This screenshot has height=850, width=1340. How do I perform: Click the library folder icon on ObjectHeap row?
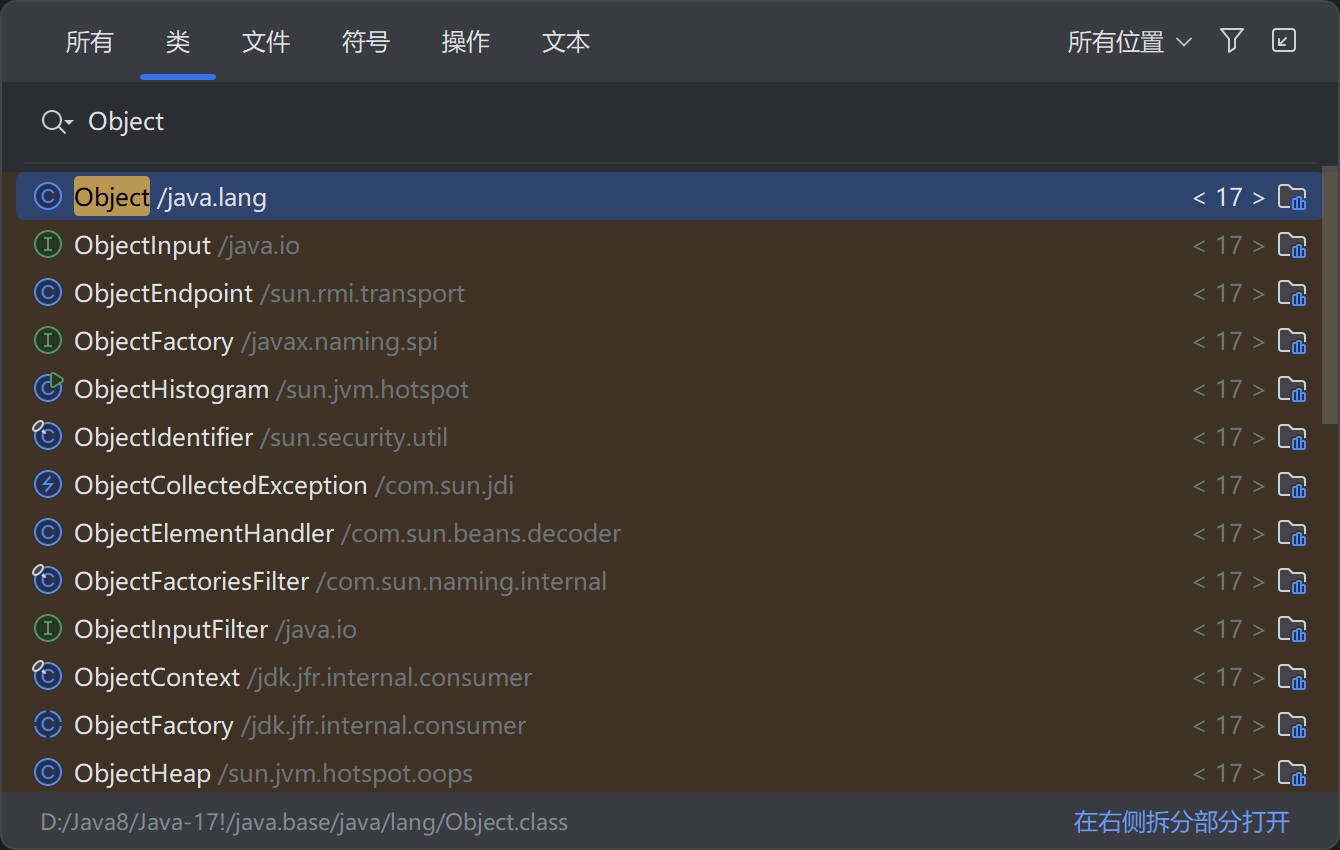tap(1292, 773)
